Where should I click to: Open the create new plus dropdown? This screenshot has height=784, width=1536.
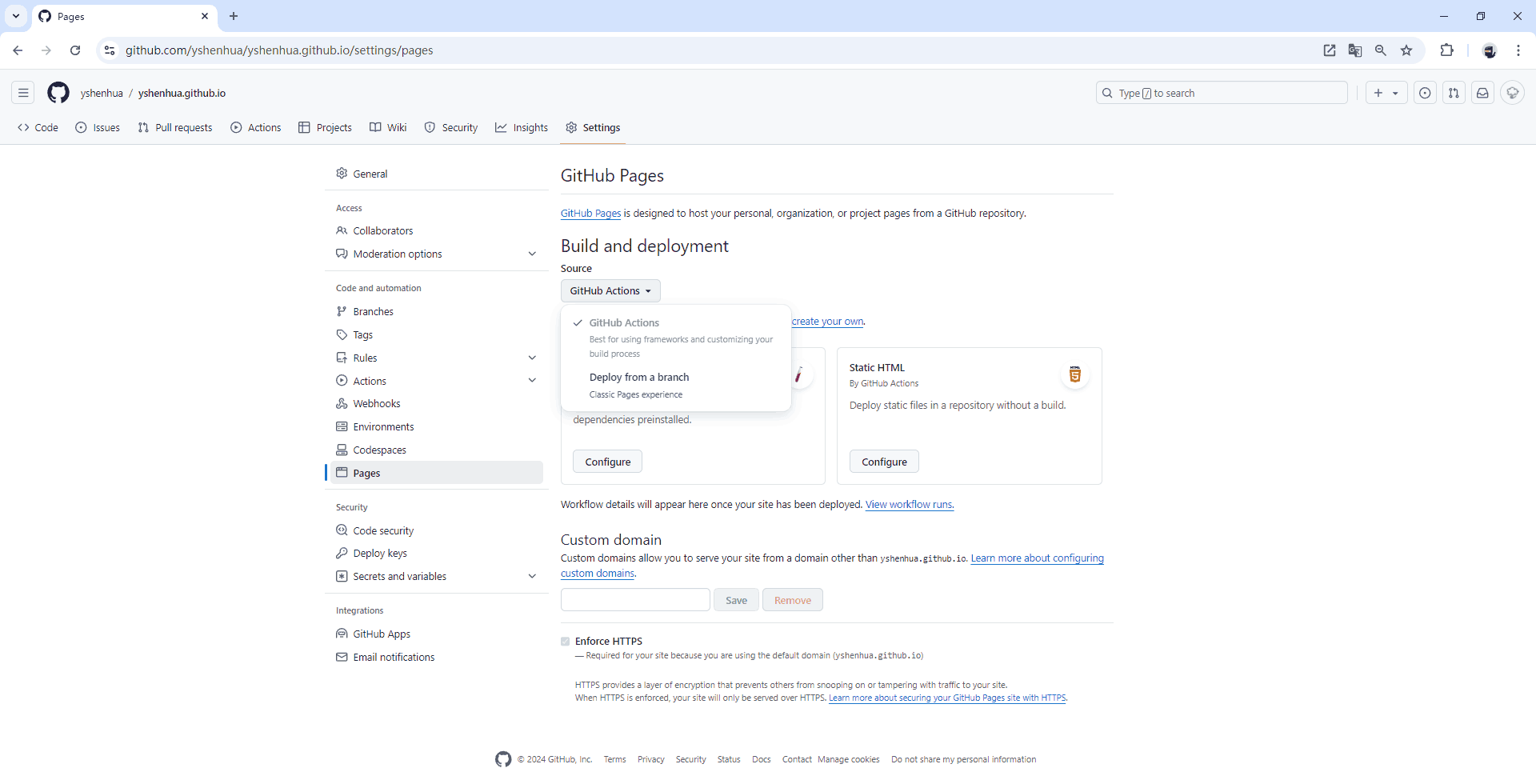point(1386,93)
